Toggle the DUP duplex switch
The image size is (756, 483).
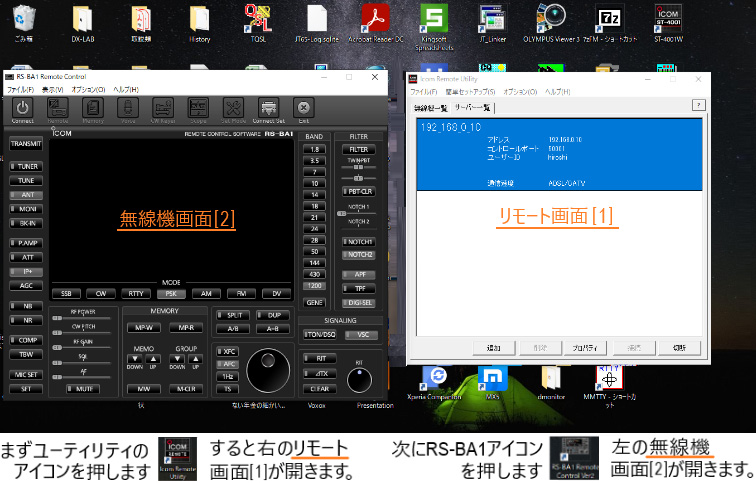(273, 315)
